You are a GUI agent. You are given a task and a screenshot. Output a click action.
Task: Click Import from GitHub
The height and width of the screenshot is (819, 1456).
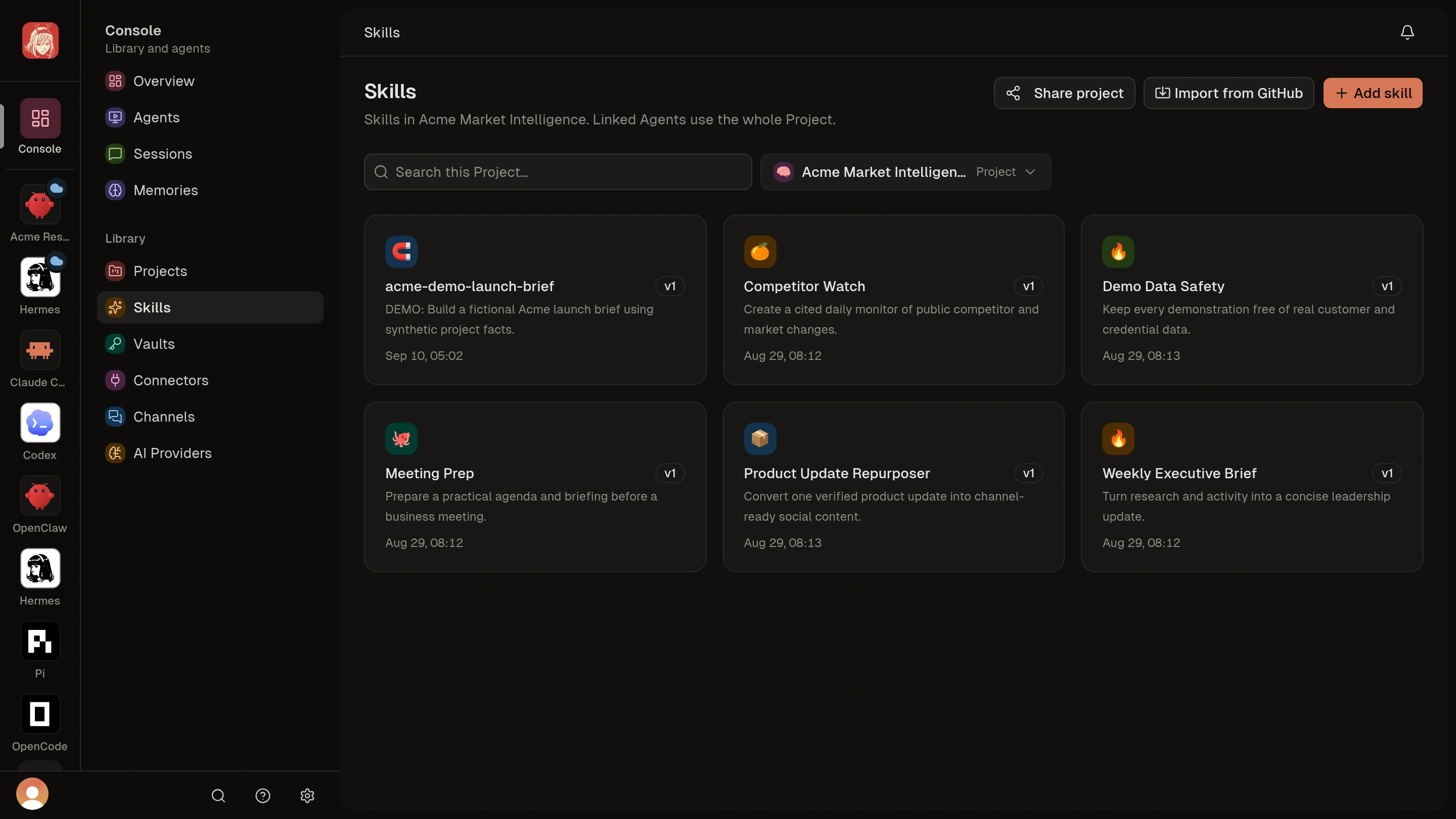[x=1228, y=93]
